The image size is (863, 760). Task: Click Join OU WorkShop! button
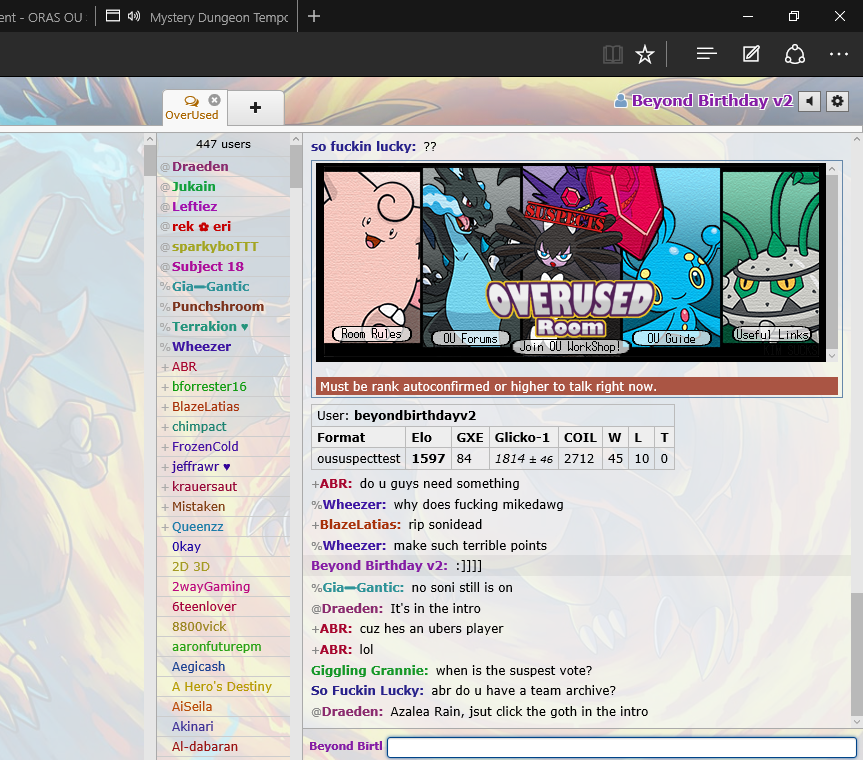tap(571, 347)
